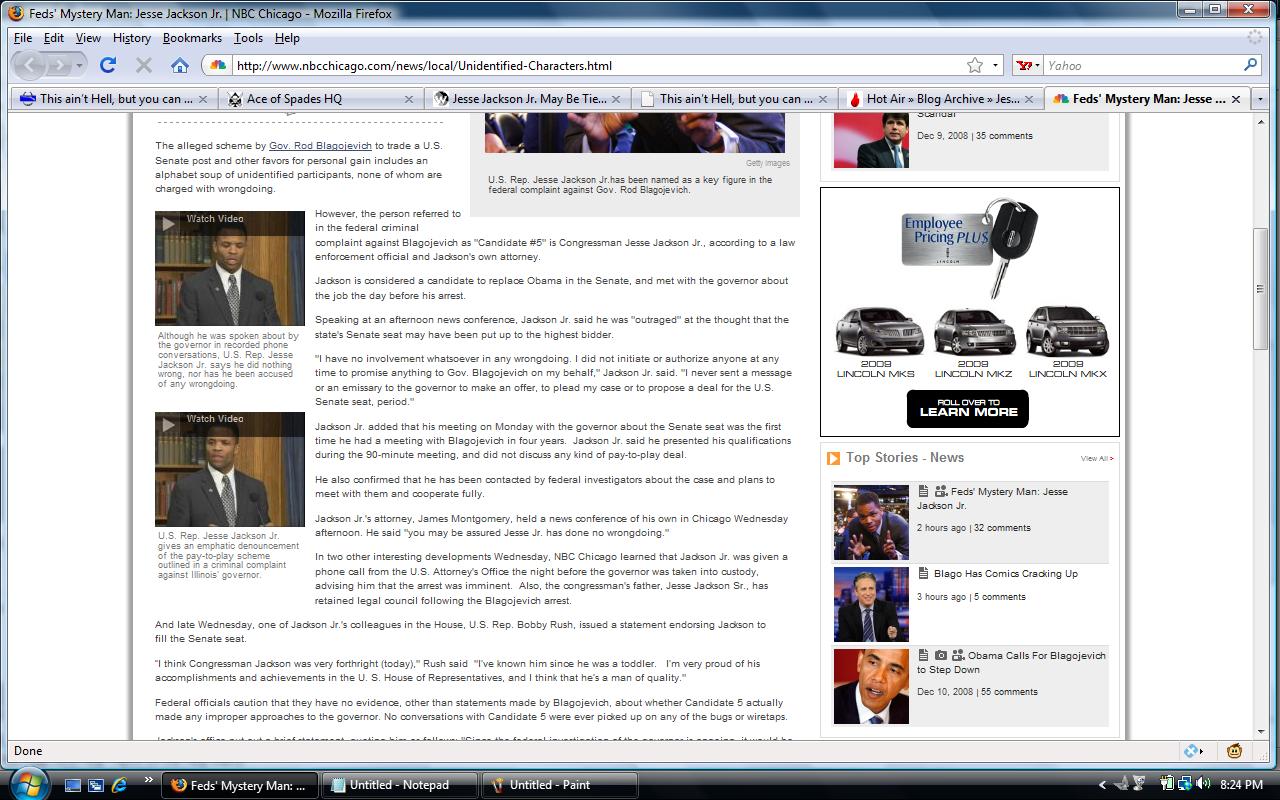Click the Windows Start orb
This screenshot has width=1280, height=800.
pyautogui.click(x=27, y=782)
